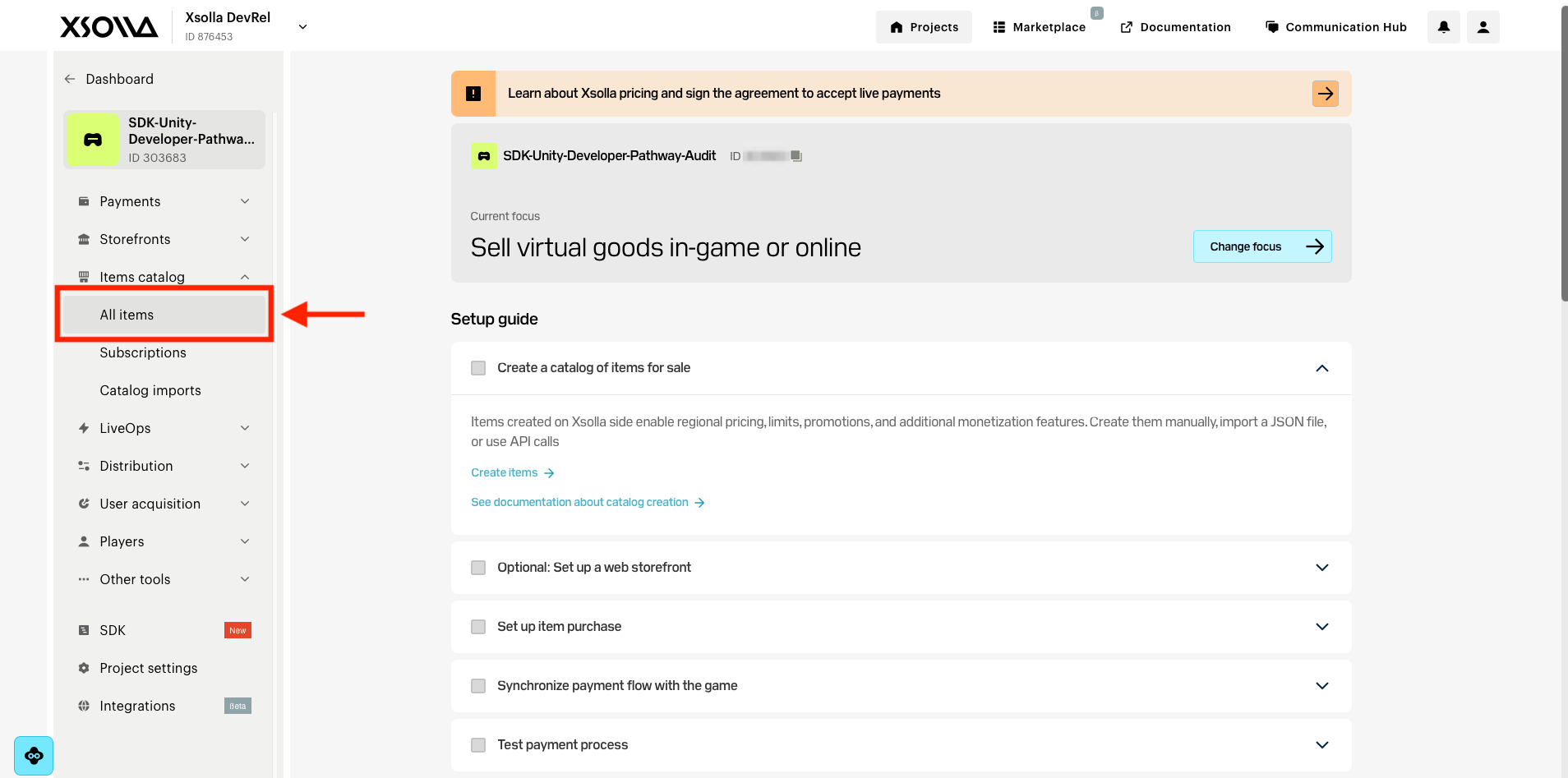Click the page vertical scrollbar
This screenshot has width=1568, height=778.
[1563, 156]
